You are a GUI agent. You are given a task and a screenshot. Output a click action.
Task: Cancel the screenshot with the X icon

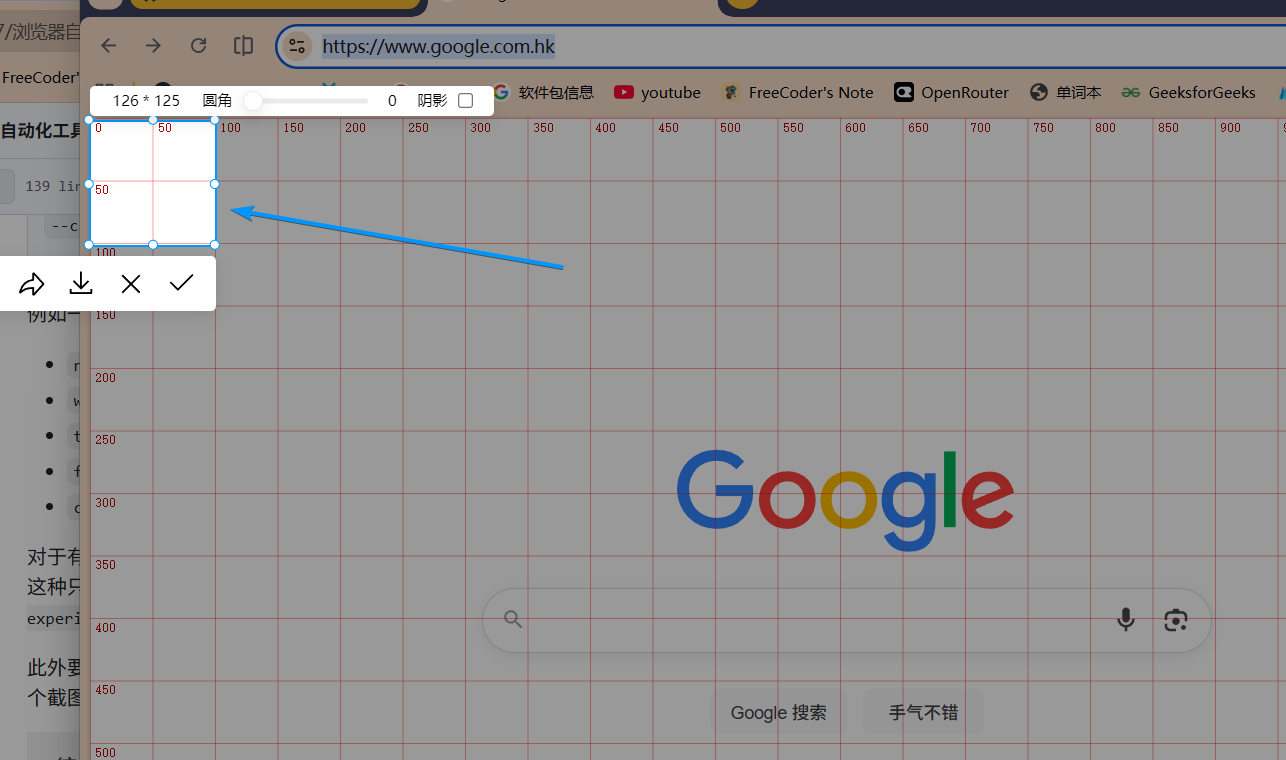click(131, 284)
